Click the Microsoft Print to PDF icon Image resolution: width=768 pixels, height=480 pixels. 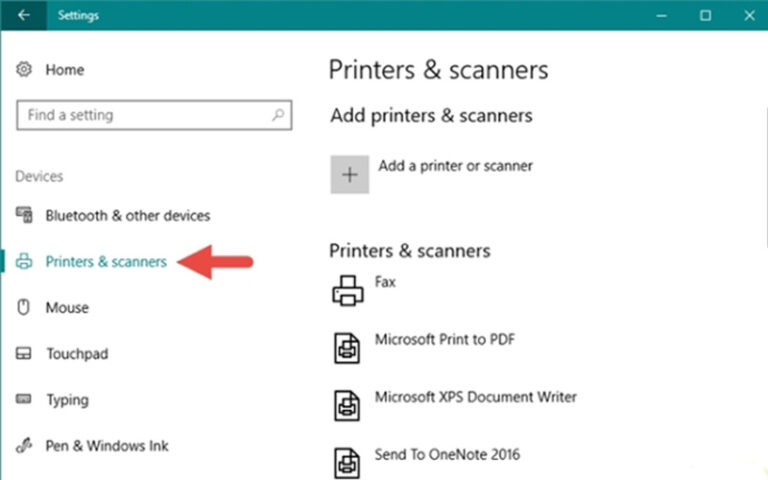pos(347,348)
